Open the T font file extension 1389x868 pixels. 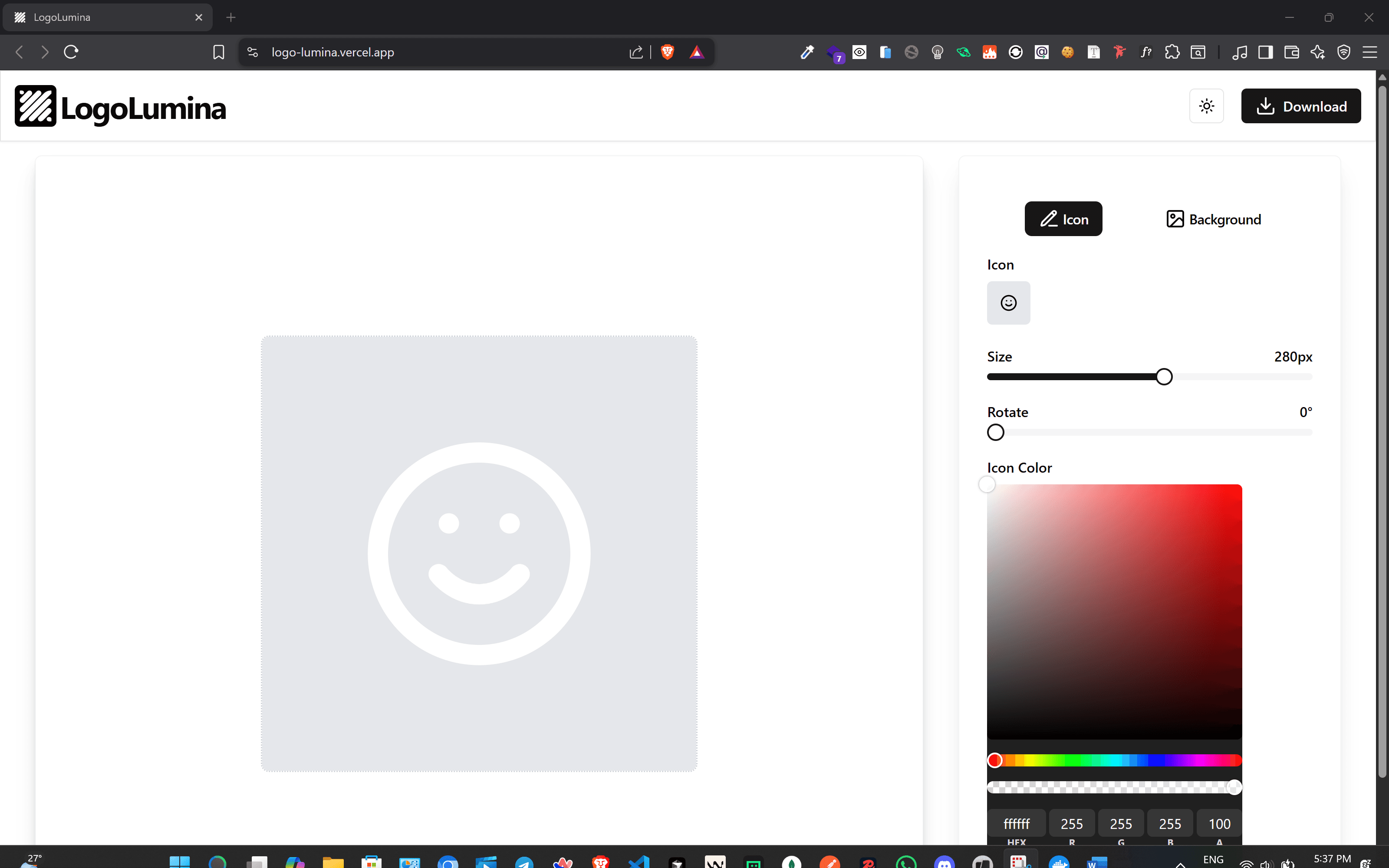point(1093,52)
